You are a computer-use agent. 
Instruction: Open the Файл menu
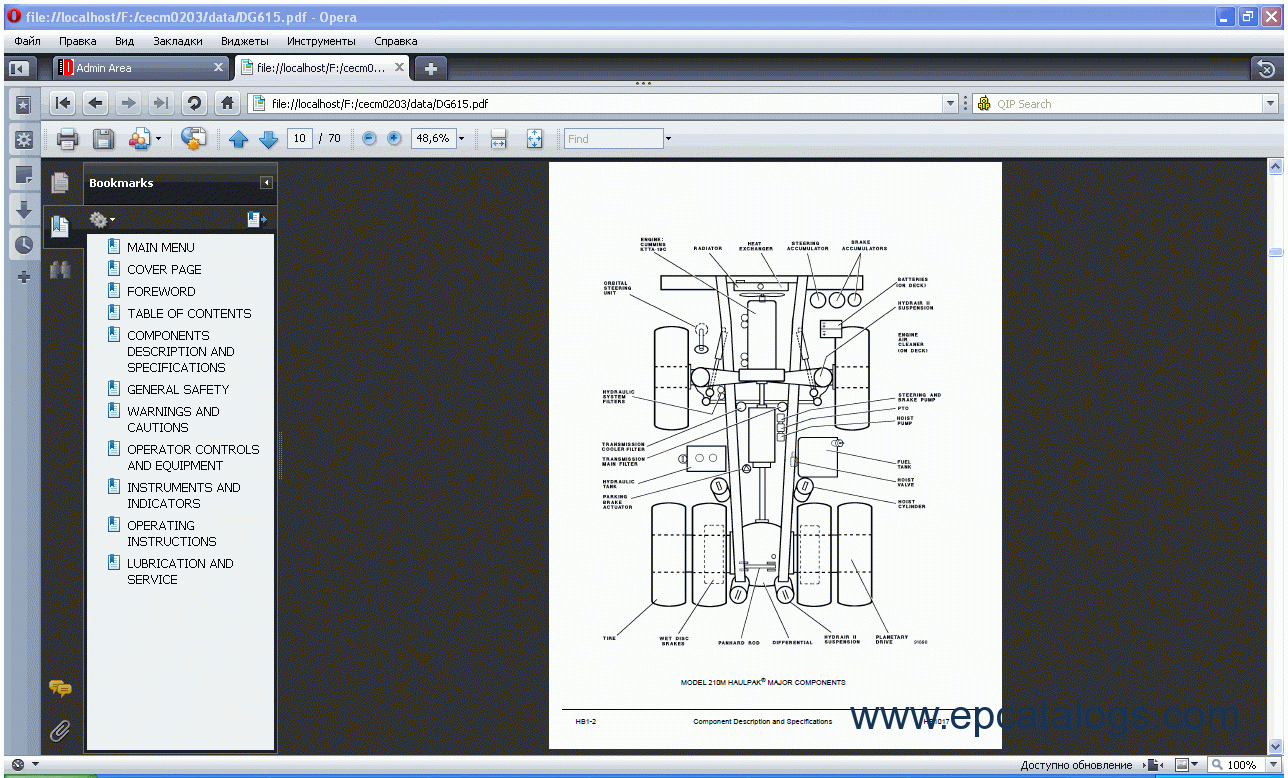[x=28, y=41]
